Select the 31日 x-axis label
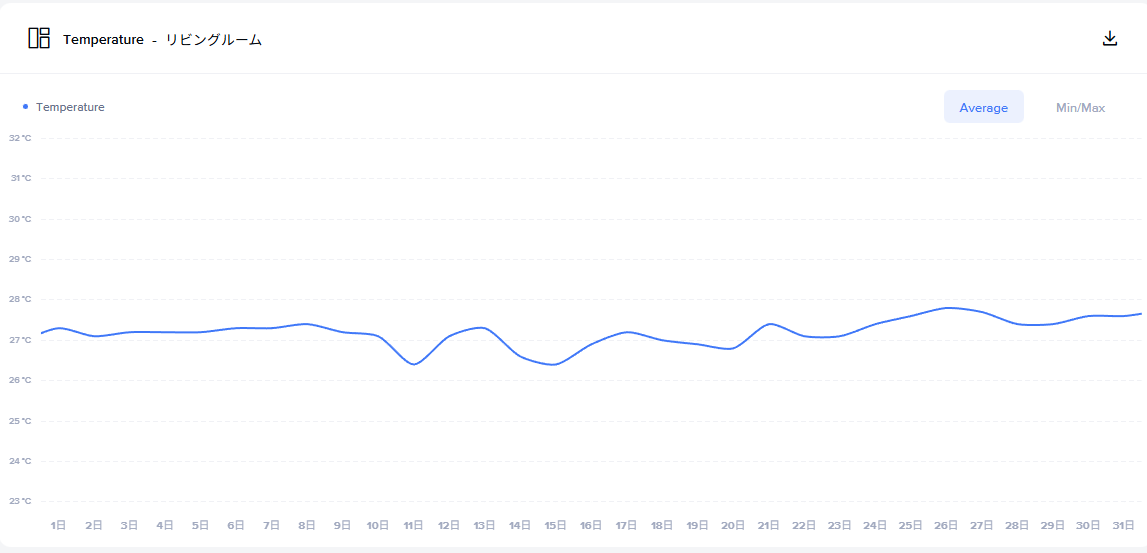 (x=1123, y=525)
